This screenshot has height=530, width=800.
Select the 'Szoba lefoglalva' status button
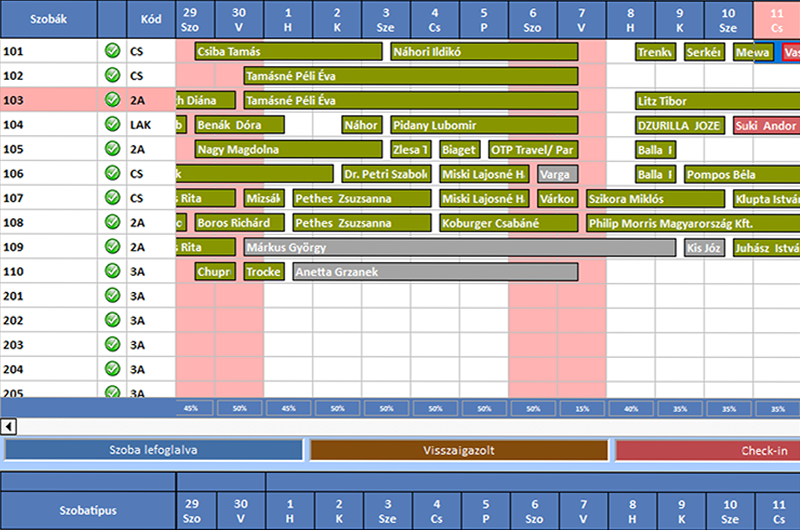pos(153,450)
